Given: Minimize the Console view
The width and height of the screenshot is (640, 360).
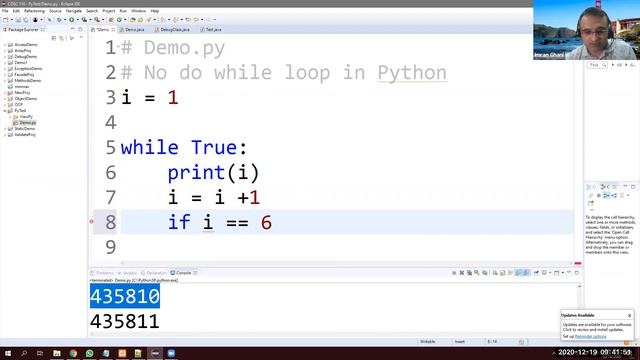Looking at the screenshot, I should click(569, 273).
